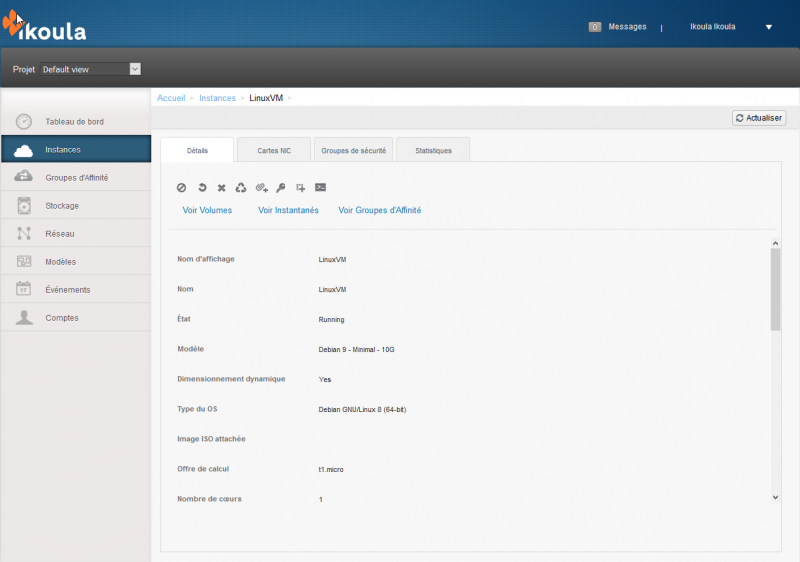
Task: Click the Running state value
Action: click(x=331, y=320)
